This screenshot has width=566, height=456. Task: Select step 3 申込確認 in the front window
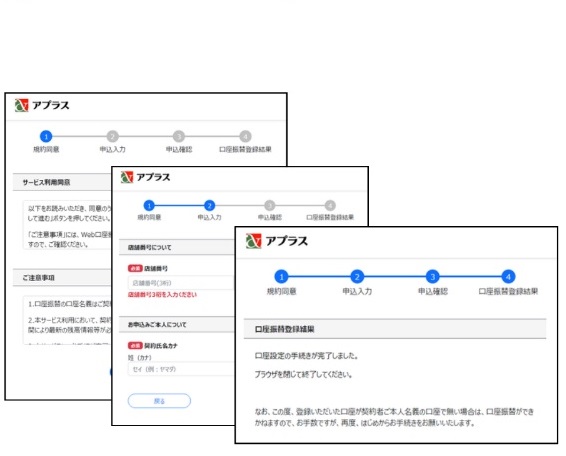tap(432, 277)
